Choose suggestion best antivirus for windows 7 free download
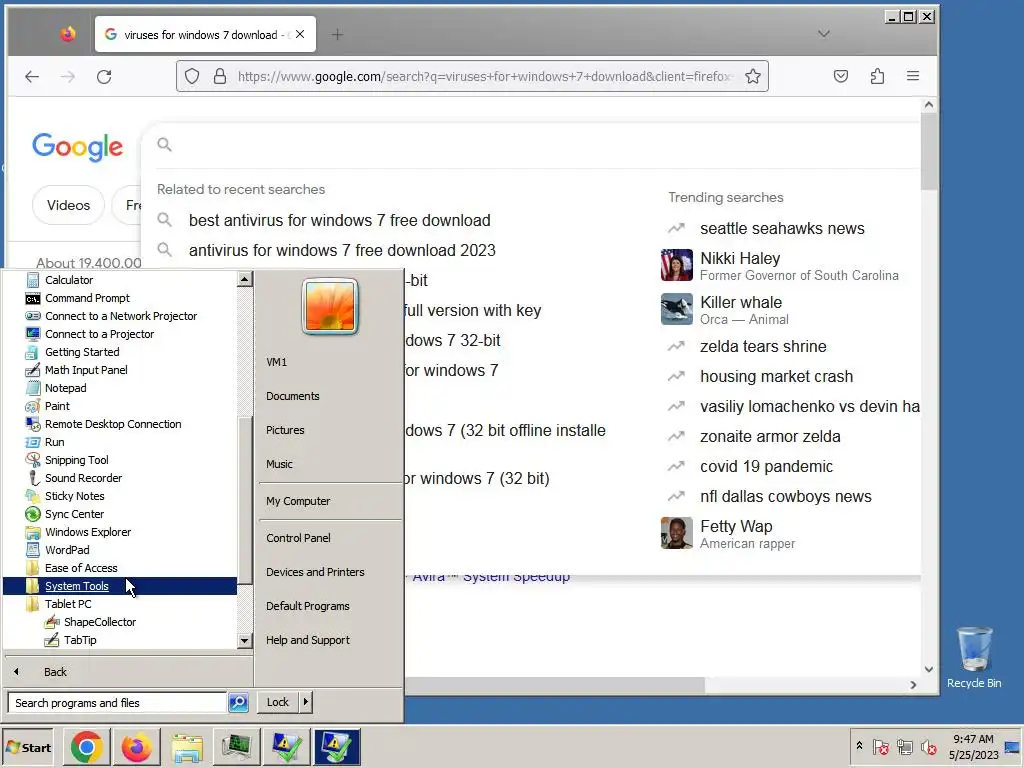Viewport: 1024px width, 768px height. pos(340,220)
